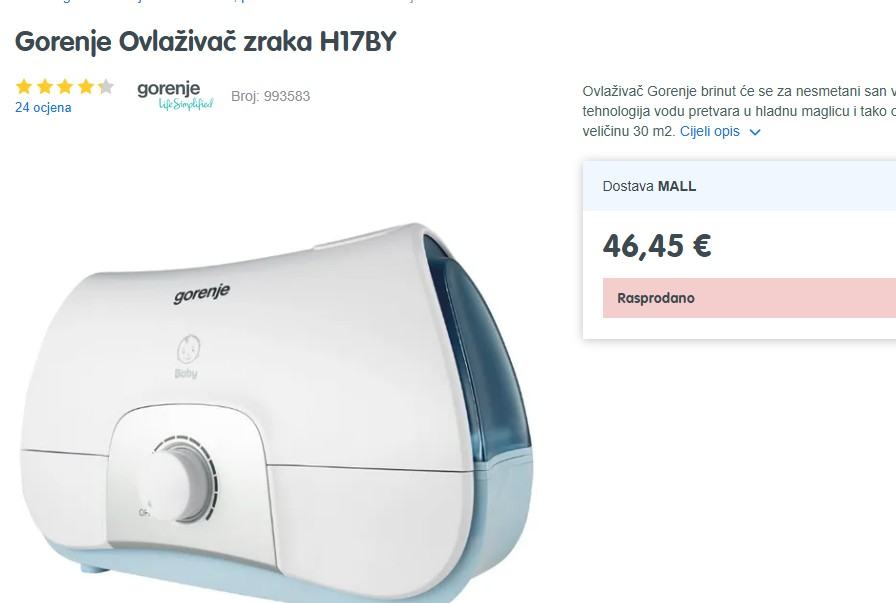The image size is (896, 603).
Task: Open the 24 ocjena reviews link
Action: coord(43,107)
